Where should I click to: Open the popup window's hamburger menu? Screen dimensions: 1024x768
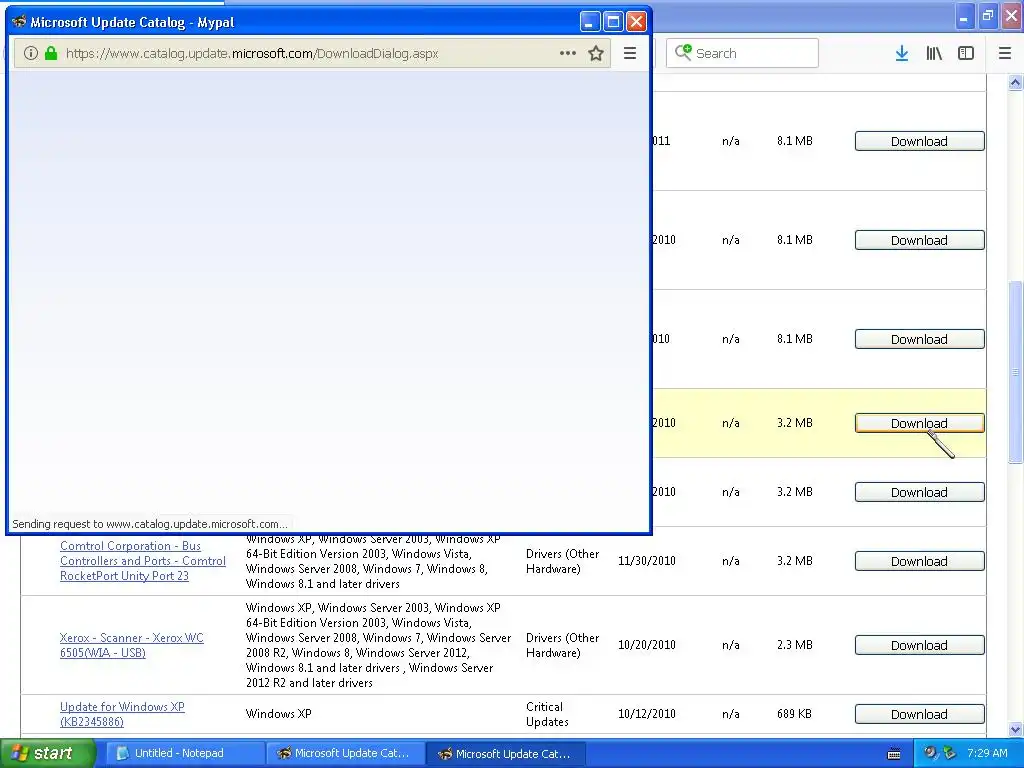pos(630,54)
